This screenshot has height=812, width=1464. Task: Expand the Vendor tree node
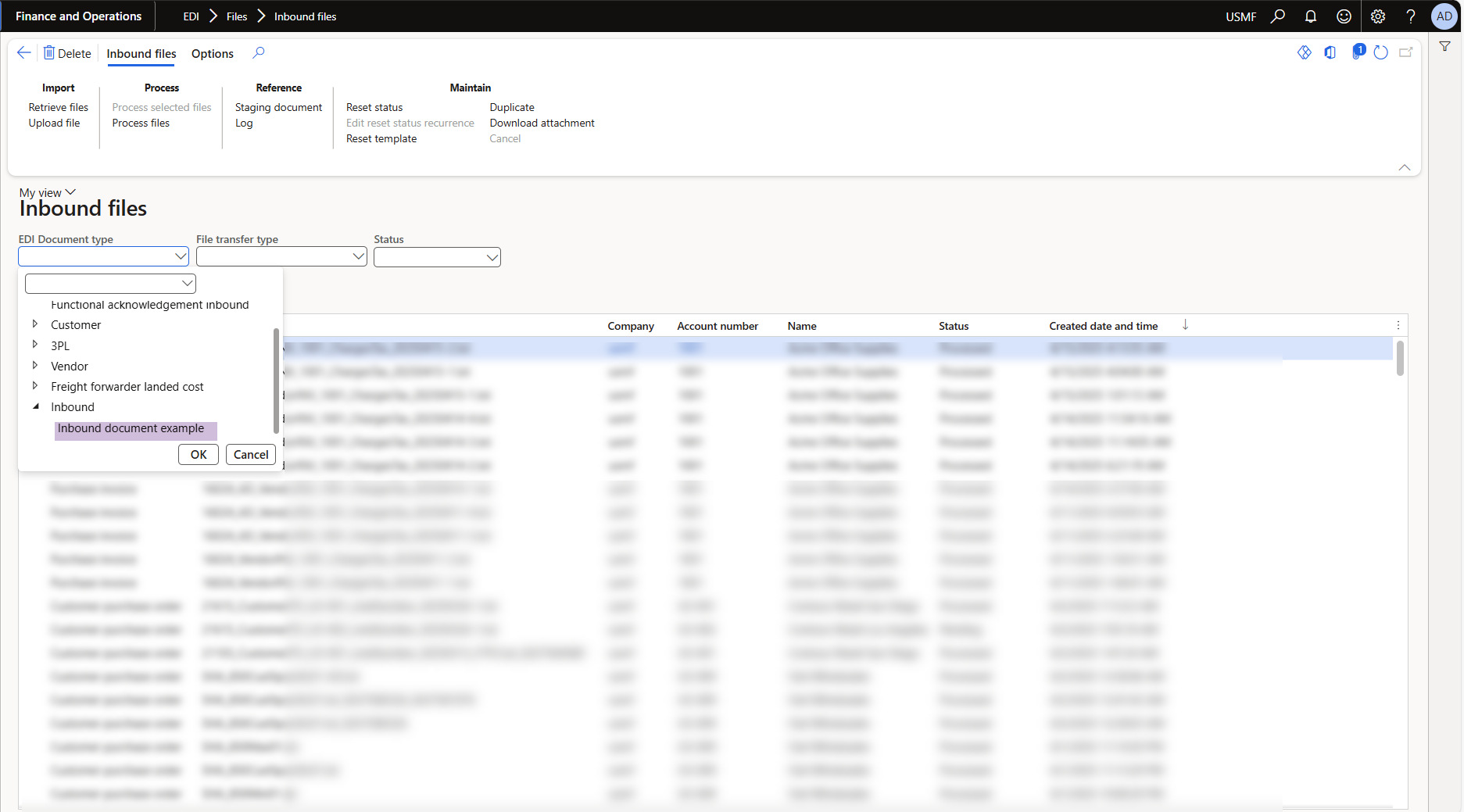(x=35, y=366)
